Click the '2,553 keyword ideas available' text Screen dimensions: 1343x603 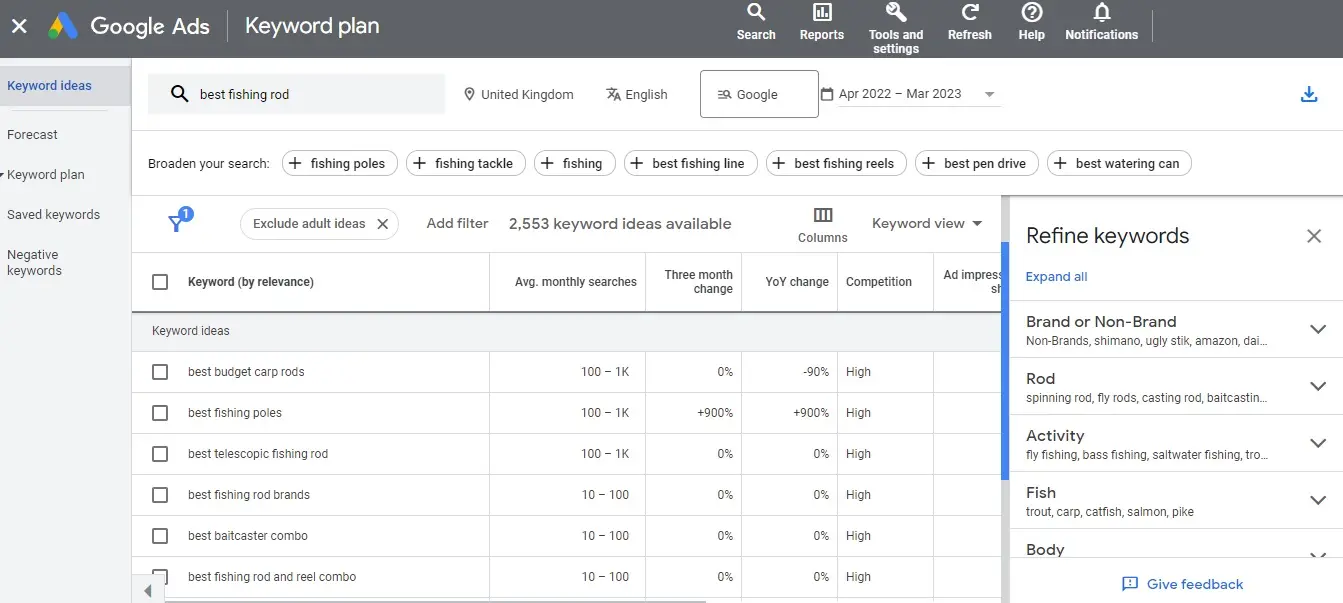(620, 224)
